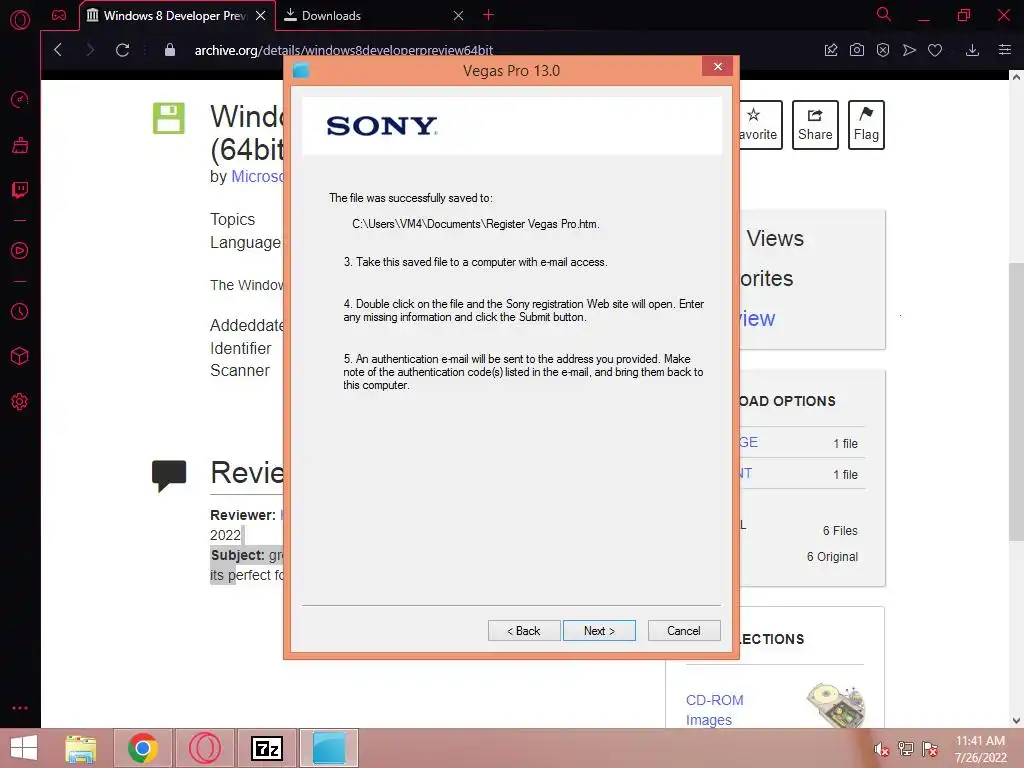
Task: Click the green floppy disk software icon
Action: 168,118
